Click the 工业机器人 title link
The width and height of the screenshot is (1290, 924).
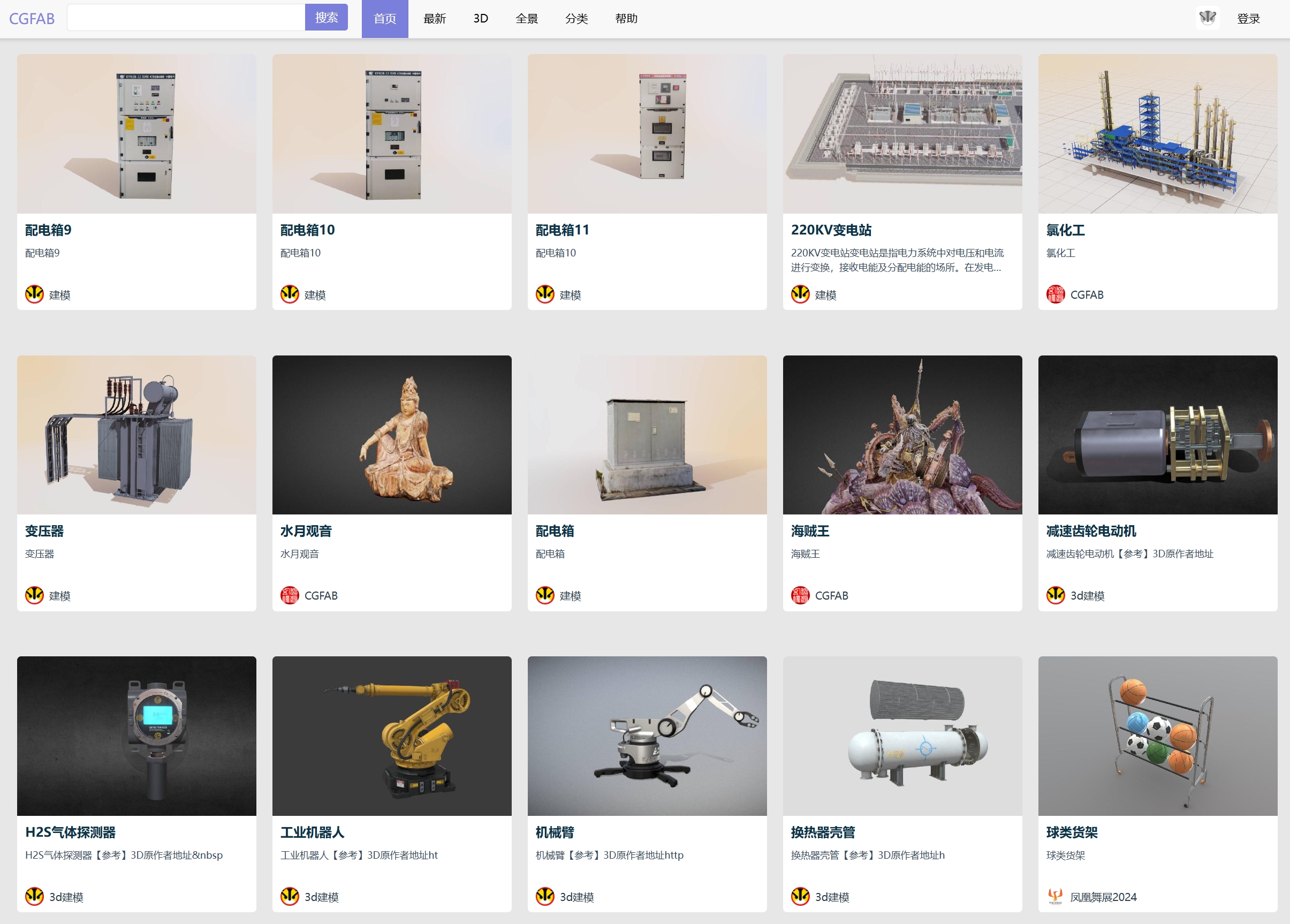(x=312, y=832)
